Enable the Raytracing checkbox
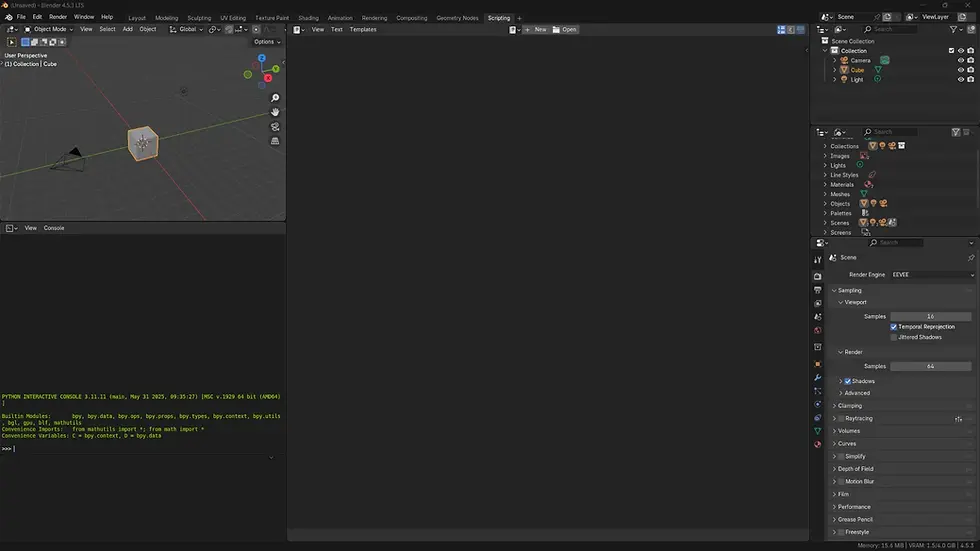Viewport: 980px width, 551px height. (x=841, y=419)
